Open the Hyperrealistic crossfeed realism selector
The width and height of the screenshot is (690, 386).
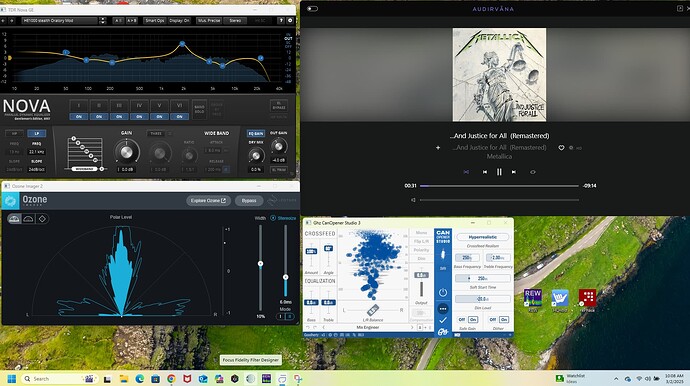pos(482,237)
